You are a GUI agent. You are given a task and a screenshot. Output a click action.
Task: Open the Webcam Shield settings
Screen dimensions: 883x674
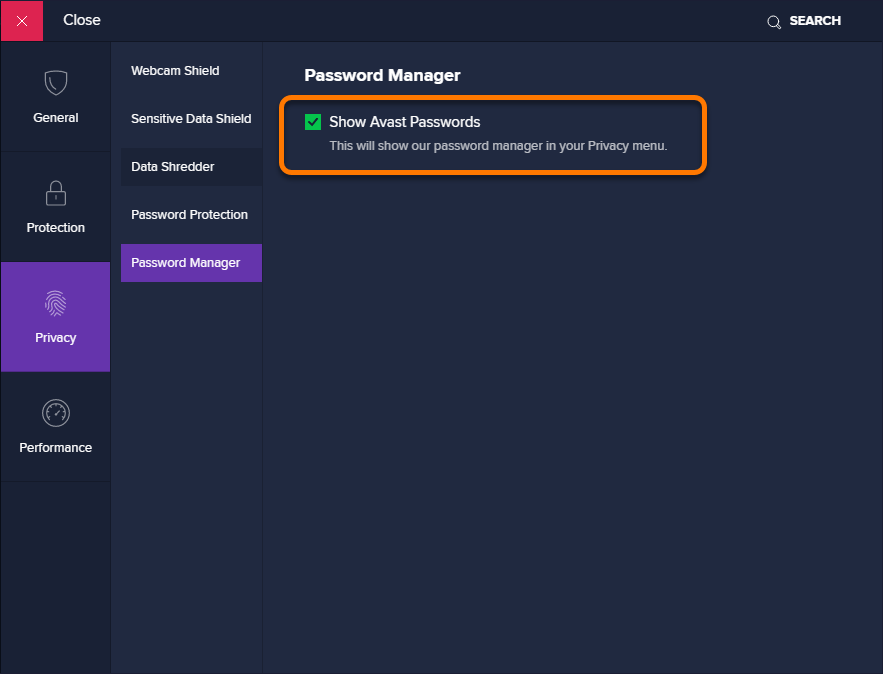(x=175, y=70)
